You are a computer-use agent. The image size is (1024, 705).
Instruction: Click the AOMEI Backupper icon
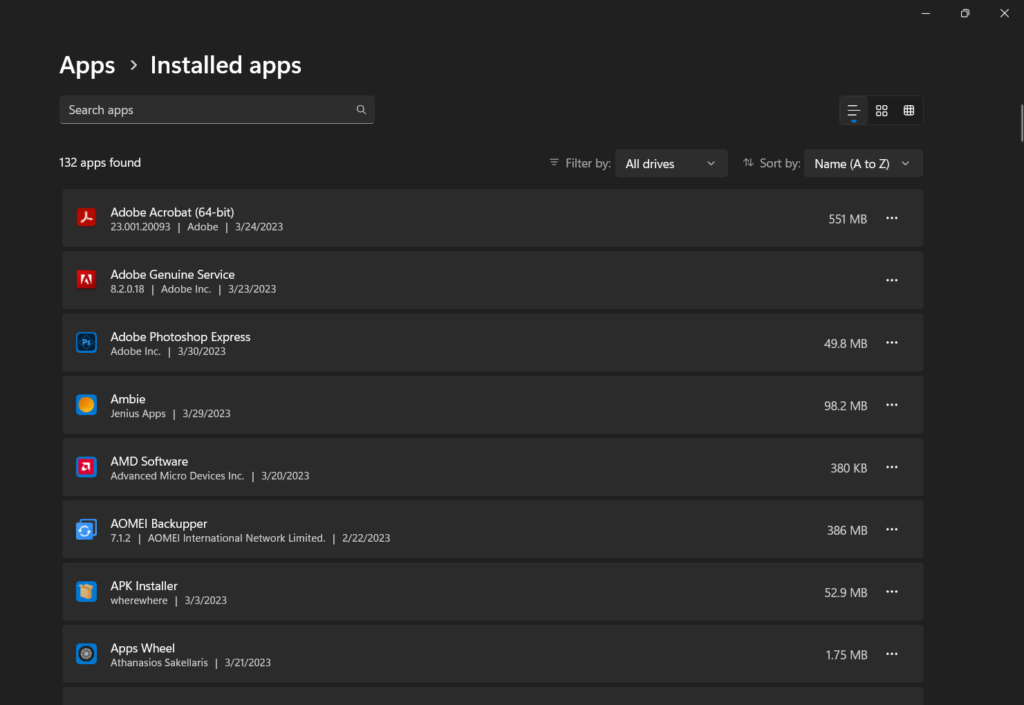(x=86, y=530)
